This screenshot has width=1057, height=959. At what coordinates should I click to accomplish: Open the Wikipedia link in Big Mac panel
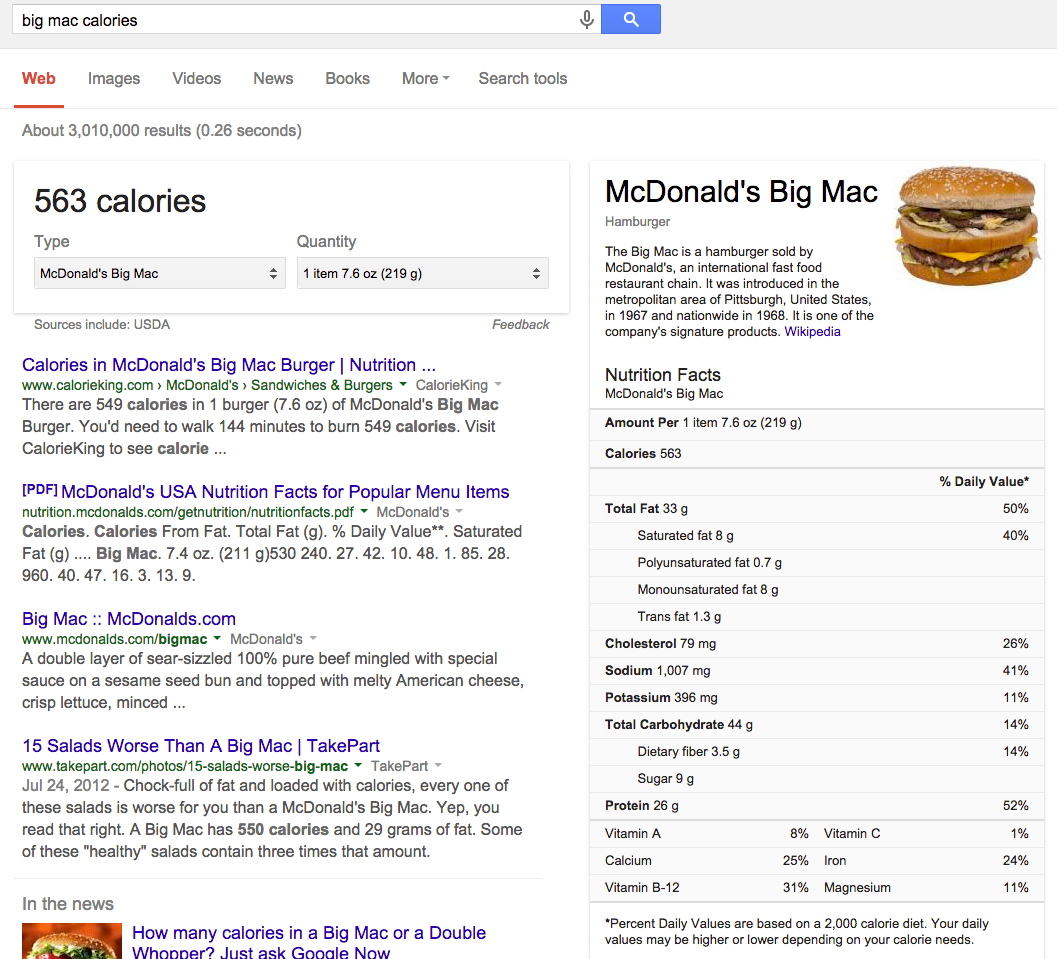pyautogui.click(x=812, y=332)
